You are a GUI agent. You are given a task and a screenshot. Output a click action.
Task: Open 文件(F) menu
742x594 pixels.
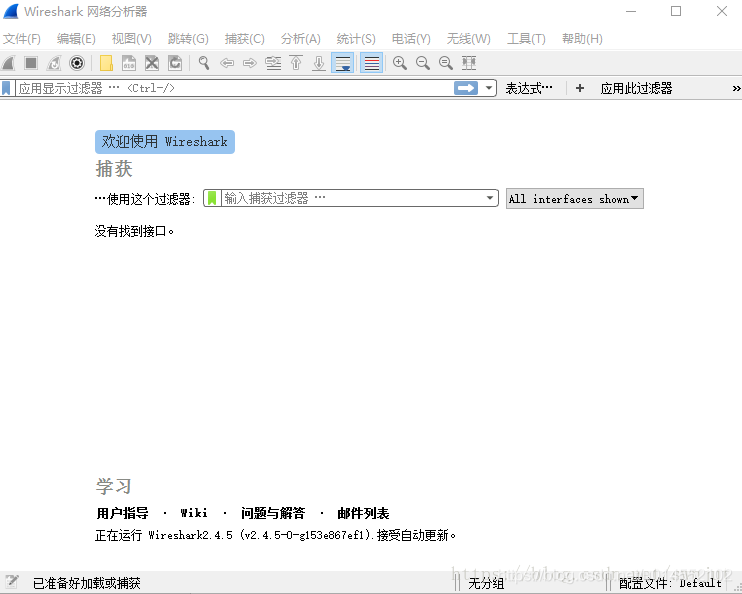click(x=22, y=39)
